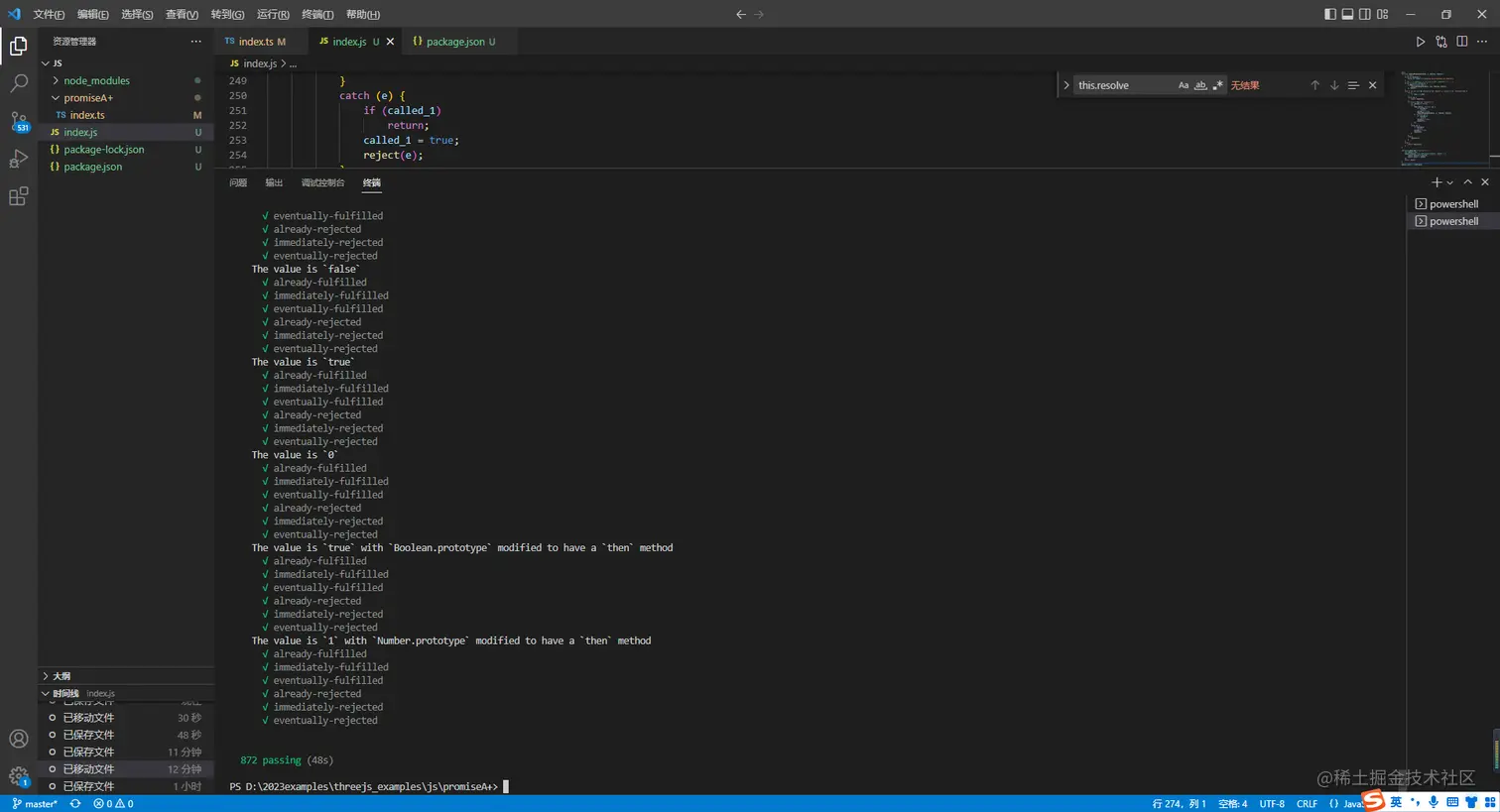1500x812 pixels.
Task: Select timeline entry 已移动文件 30 秒
Action: (x=126, y=718)
